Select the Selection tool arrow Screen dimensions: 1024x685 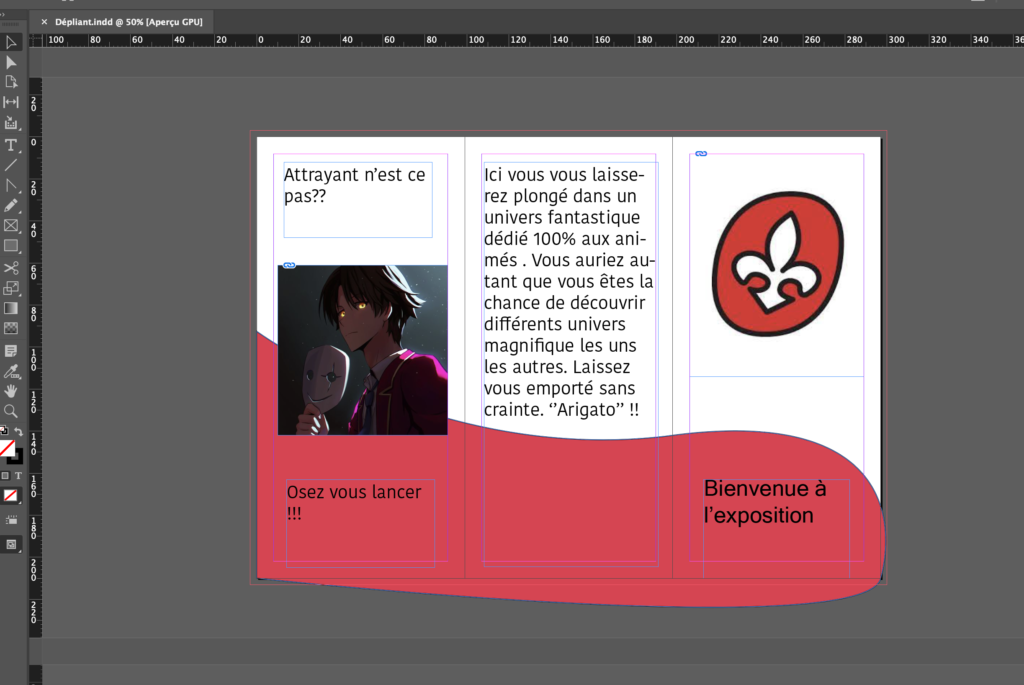[x=11, y=42]
